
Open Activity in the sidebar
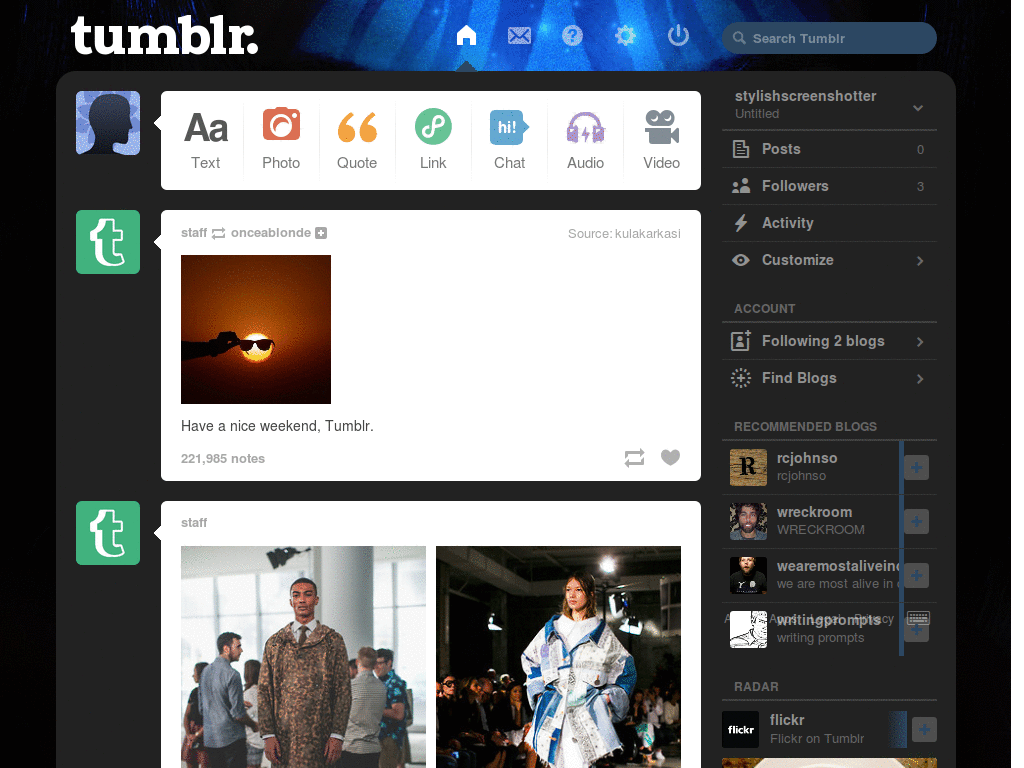tap(829, 223)
